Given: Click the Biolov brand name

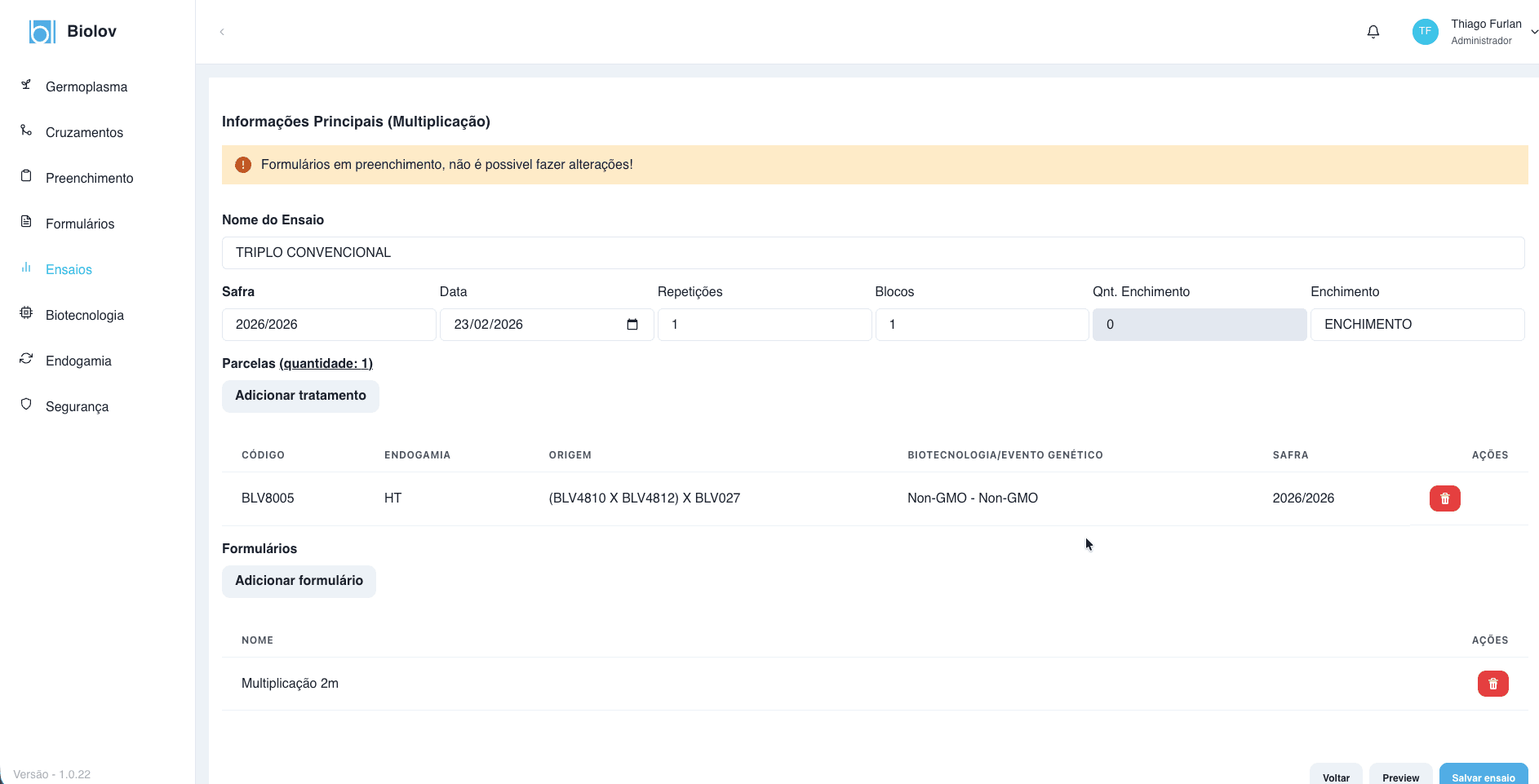Looking at the screenshot, I should point(91,31).
